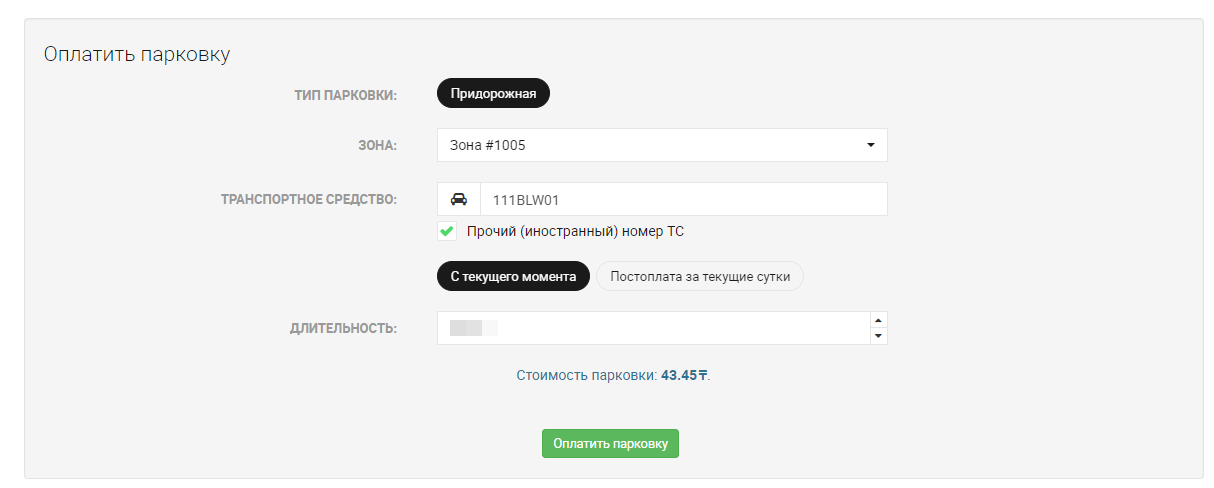Click the 'Стоимость парковки' text
The image size is (1214, 488).
[586, 376]
